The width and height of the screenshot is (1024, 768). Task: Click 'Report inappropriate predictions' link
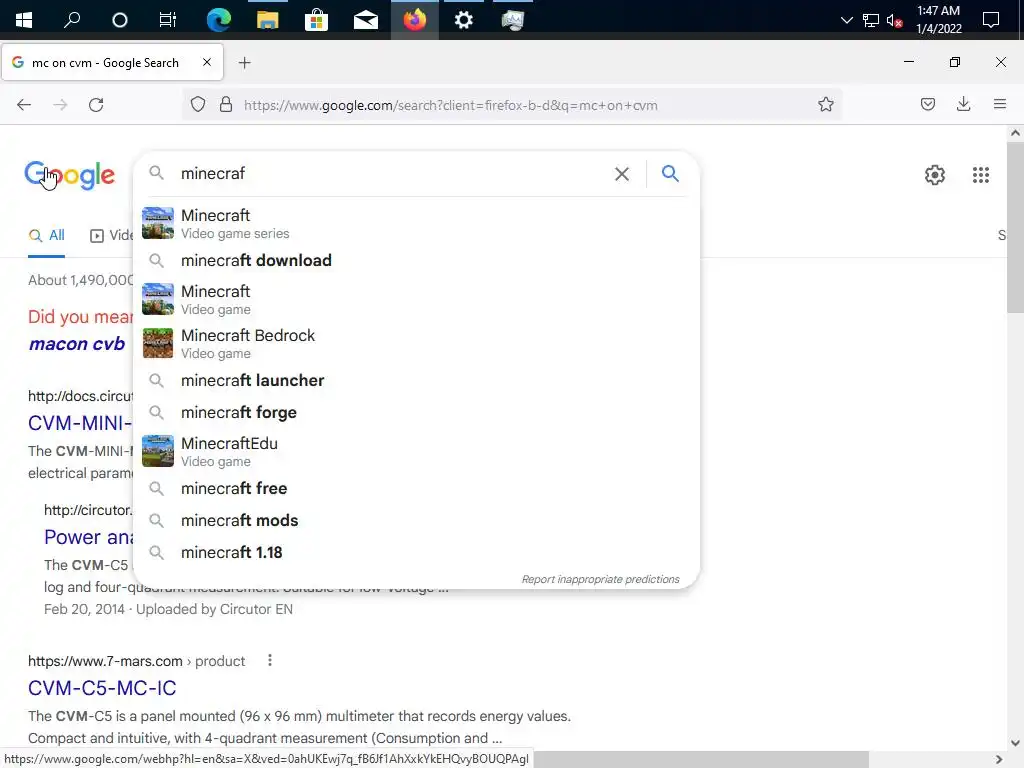(x=600, y=579)
